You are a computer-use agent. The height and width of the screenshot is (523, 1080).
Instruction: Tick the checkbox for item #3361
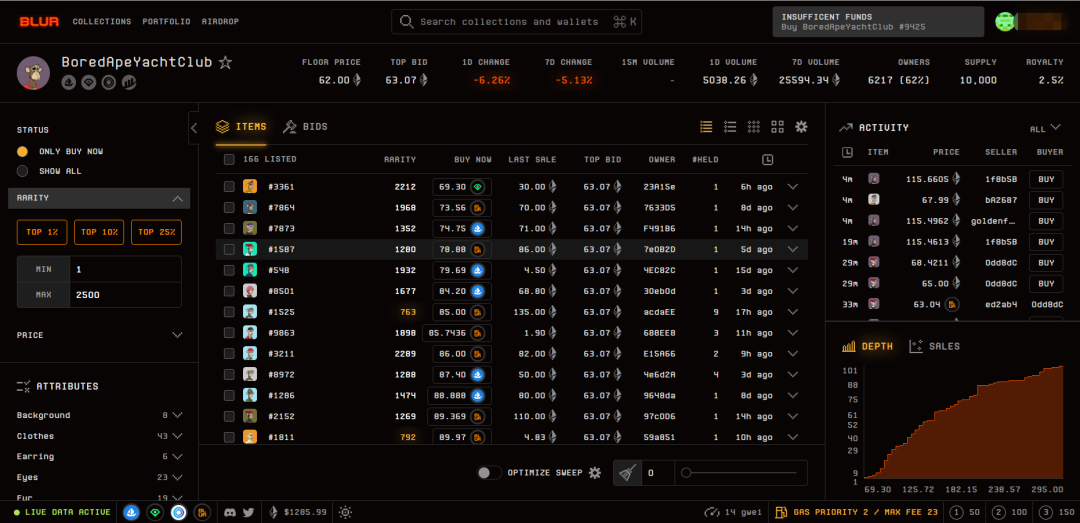pos(229,187)
